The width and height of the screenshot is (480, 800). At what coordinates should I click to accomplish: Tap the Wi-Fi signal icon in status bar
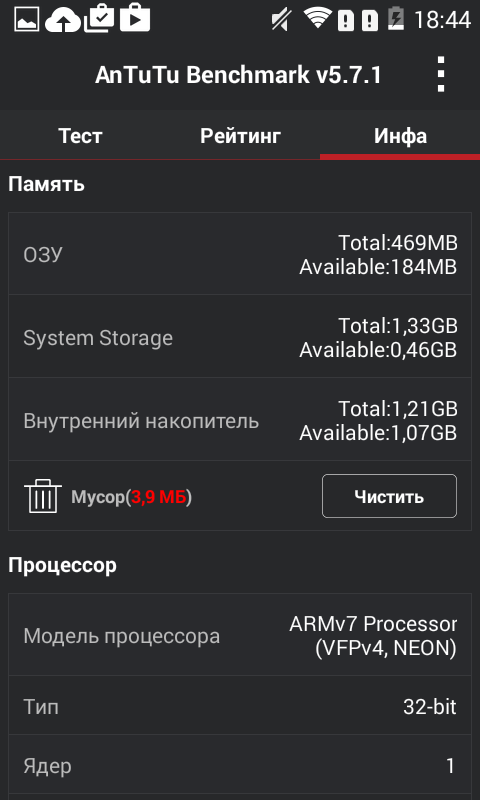click(318, 18)
